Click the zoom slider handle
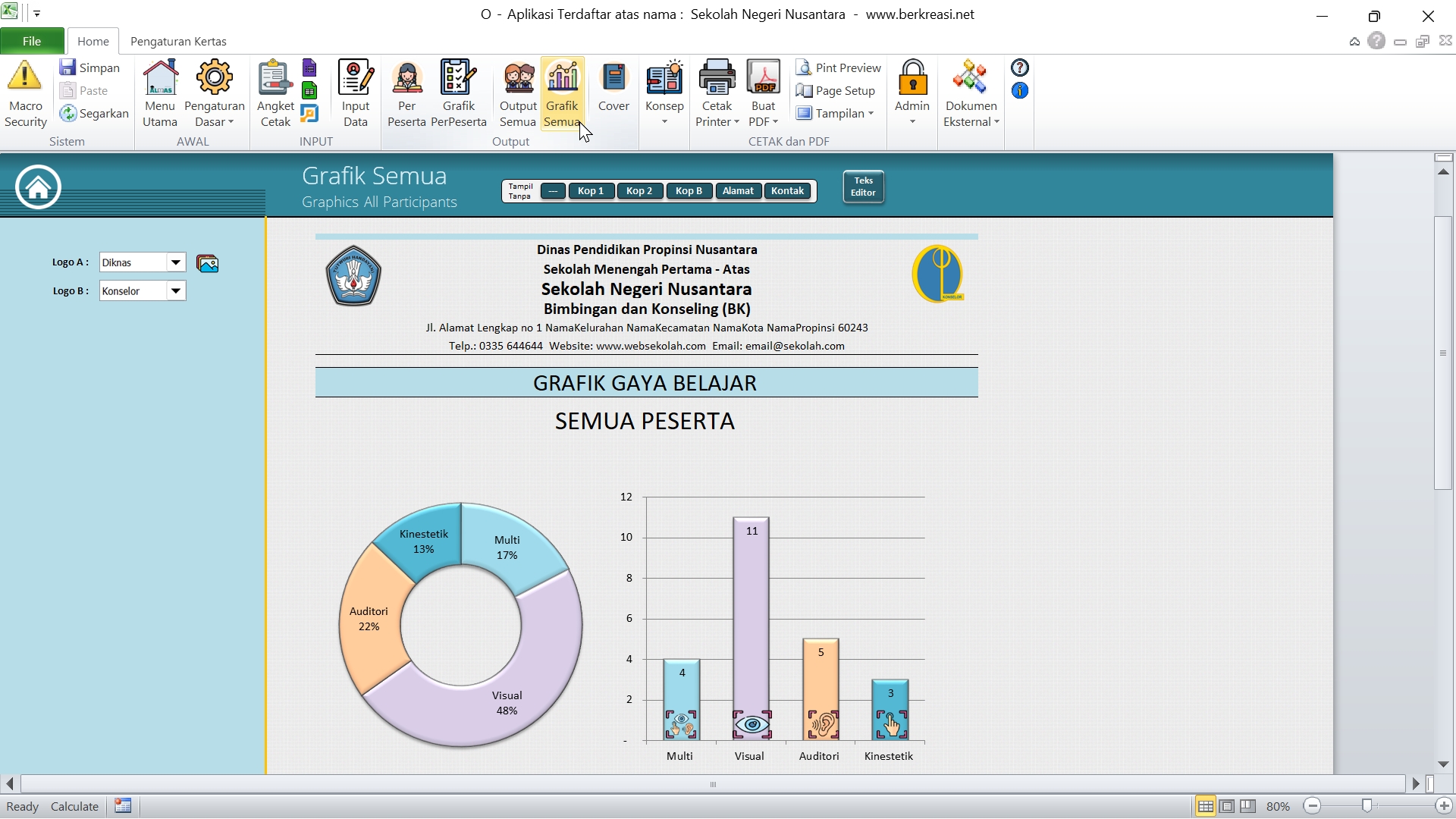This screenshot has height=819, width=1456. [1367, 806]
